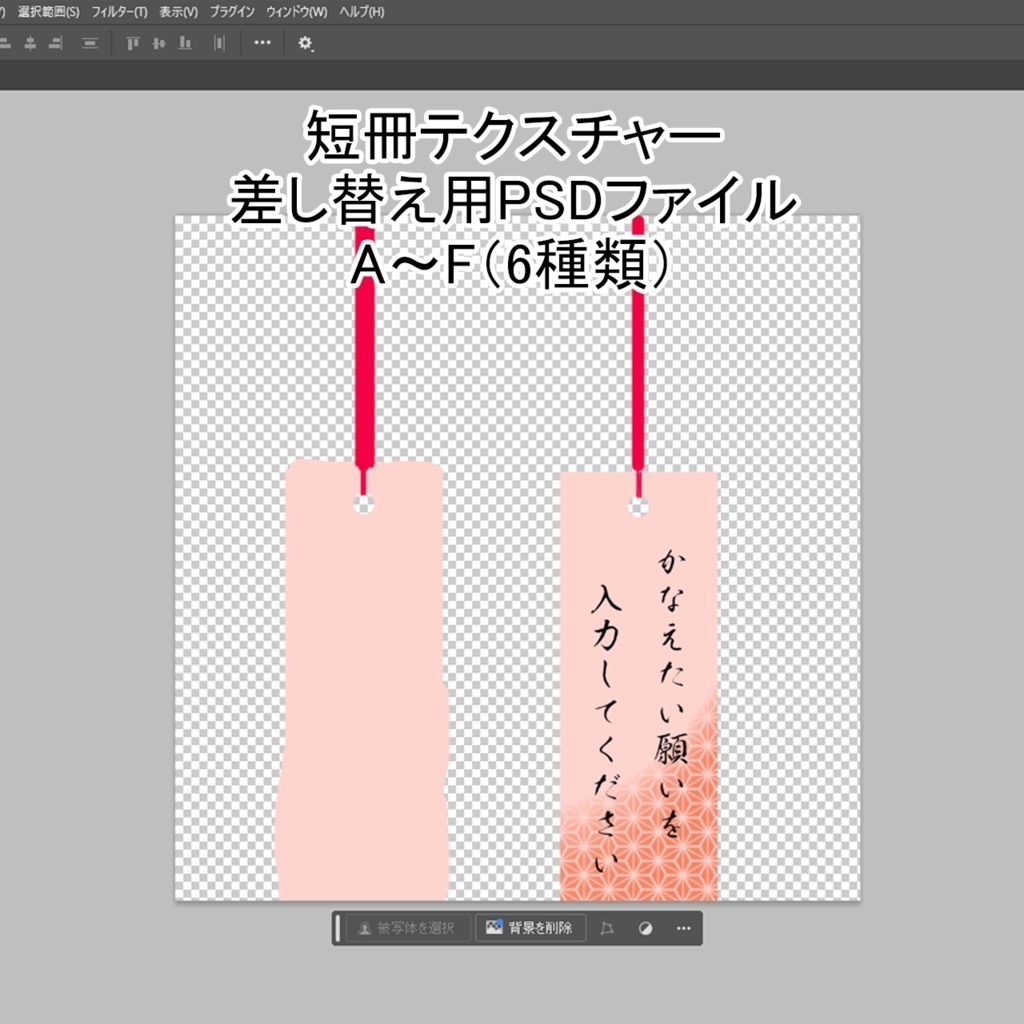The height and width of the screenshot is (1024, 1024).
Task: Select the transform icon on the contextual taskbar
Action: pyautogui.click(x=610, y=928)
